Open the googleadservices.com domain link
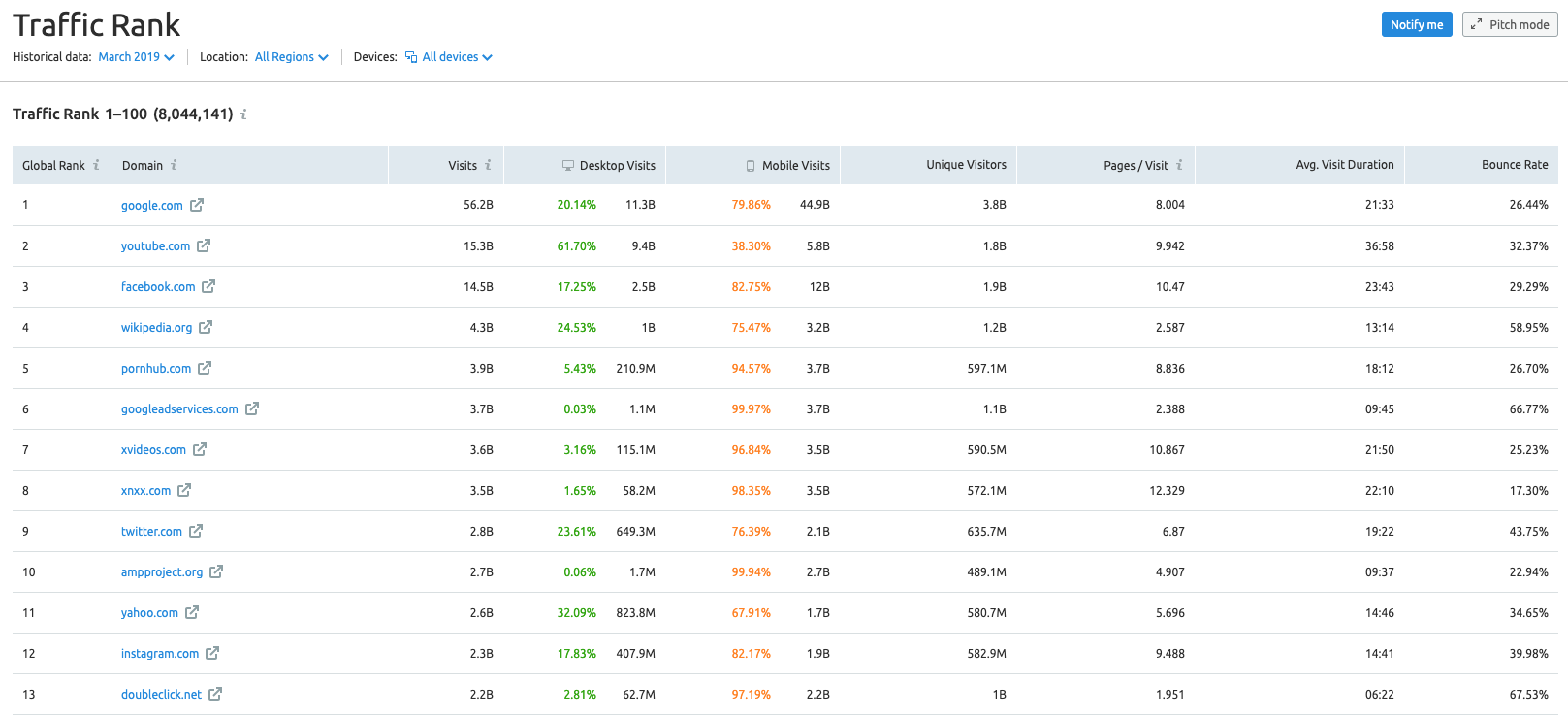The height and width of the screenshot is (718, 1568). tap(179, 409)
